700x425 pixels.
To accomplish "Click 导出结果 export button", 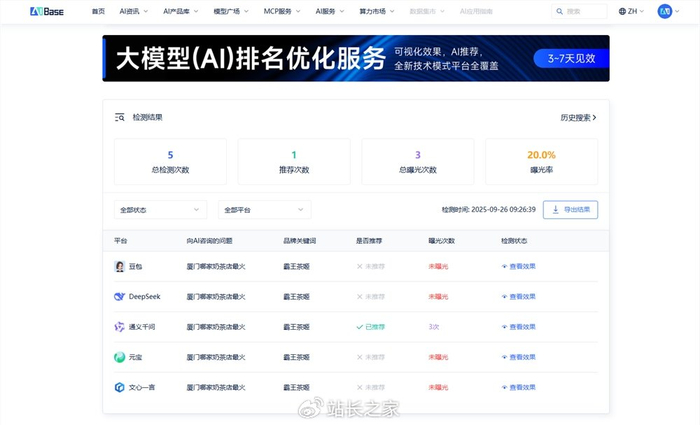I will [x=570, y=209].
